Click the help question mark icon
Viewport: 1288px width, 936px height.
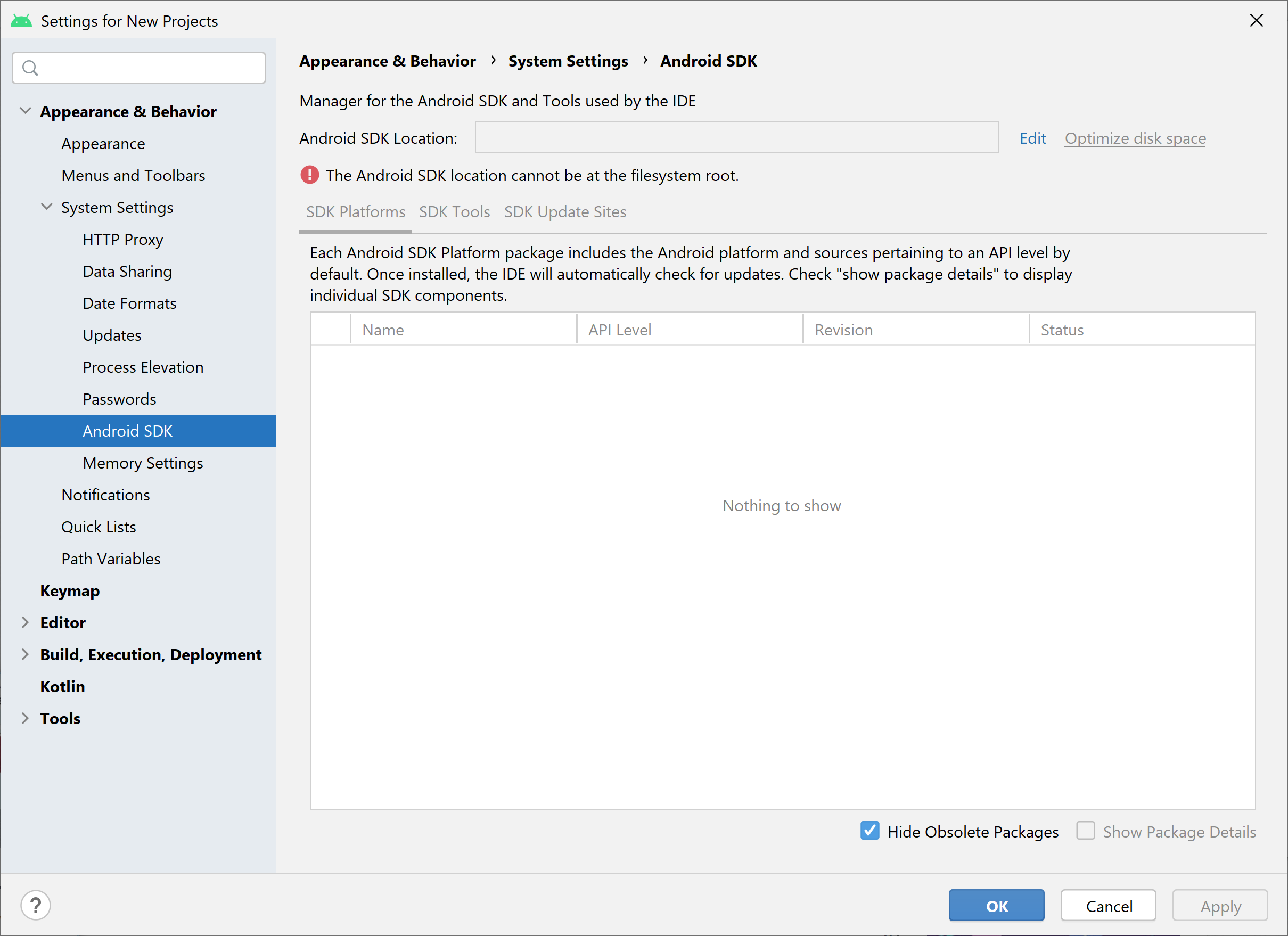[36, 905]
